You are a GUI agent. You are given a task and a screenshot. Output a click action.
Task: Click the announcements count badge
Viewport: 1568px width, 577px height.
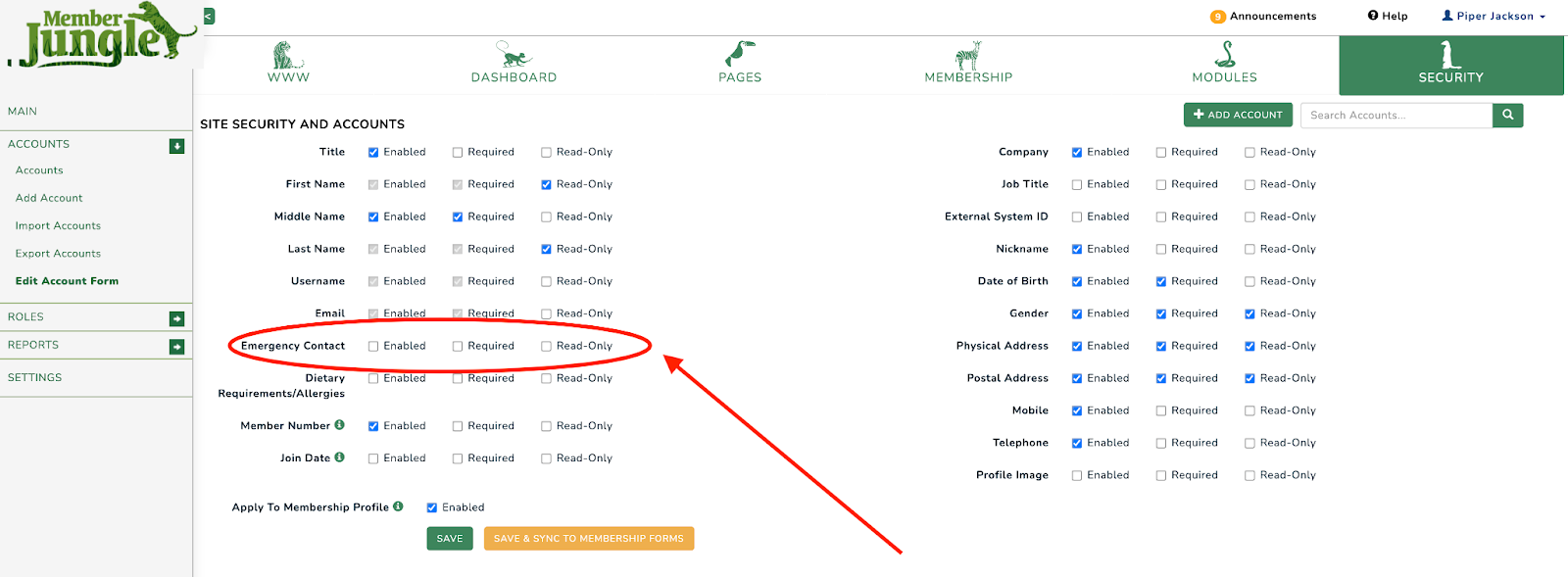click(x=1218, y=17)
